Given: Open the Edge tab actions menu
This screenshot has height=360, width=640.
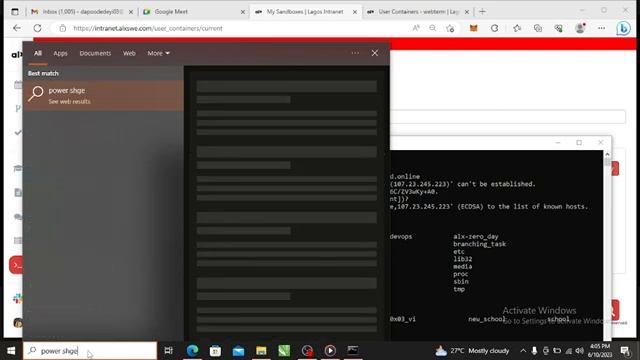Looking at the screenshot, I should tap(15, 12).
